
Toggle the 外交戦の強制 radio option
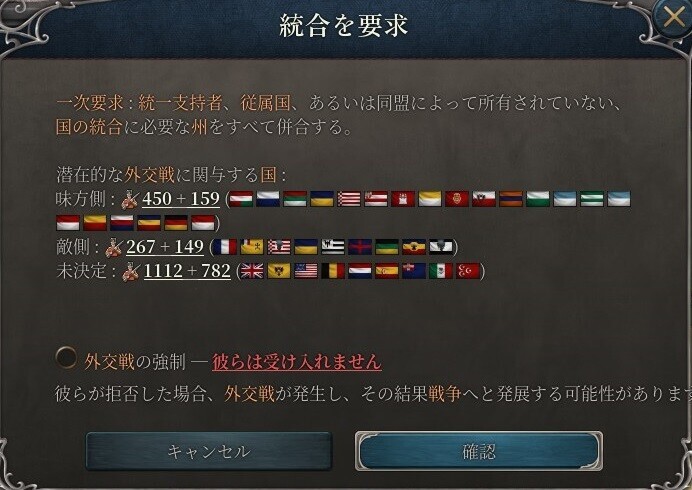click(x=67, y=358)
